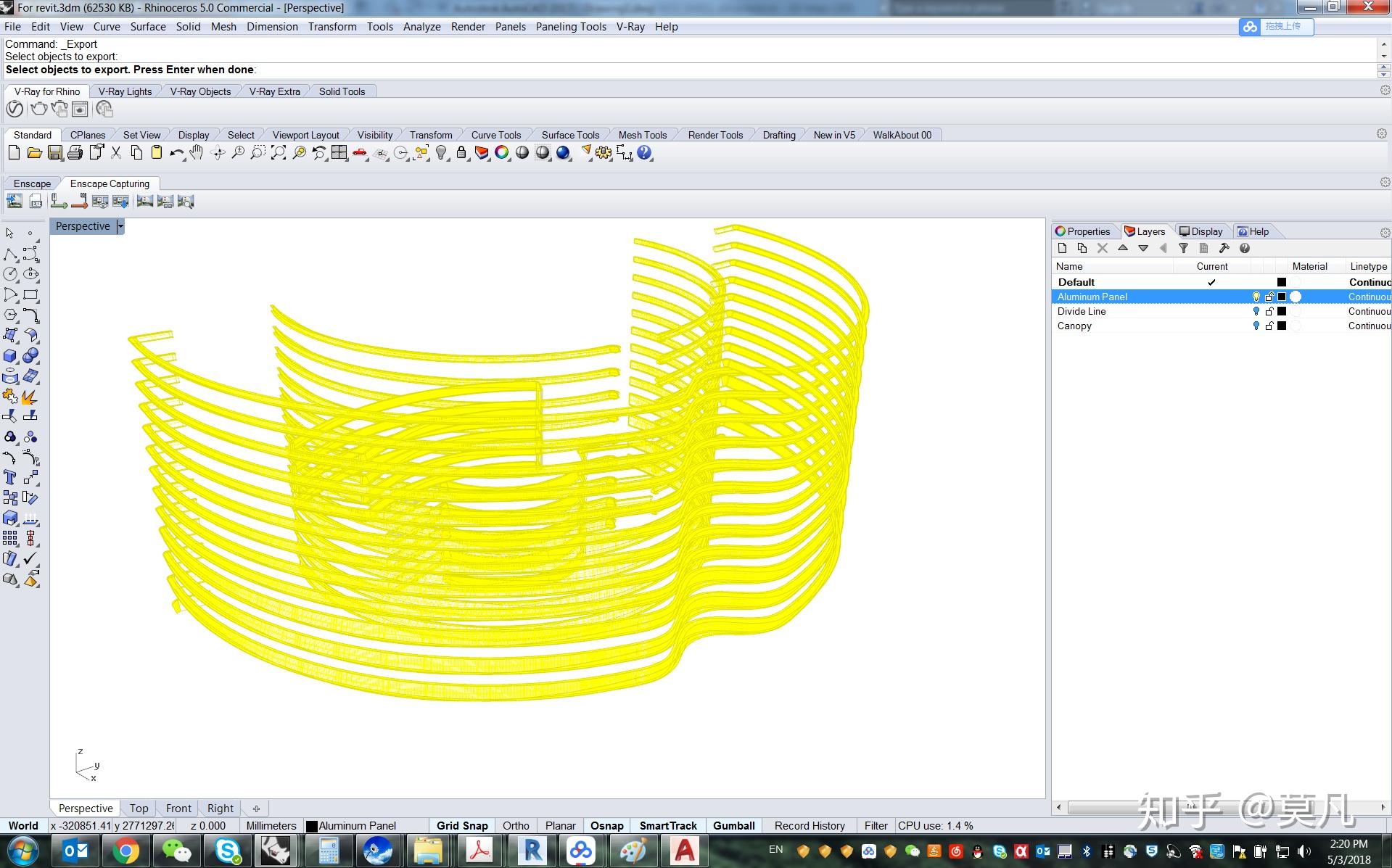Open the Open file folder icon
Screen dimensions: 1392x868
34,153
